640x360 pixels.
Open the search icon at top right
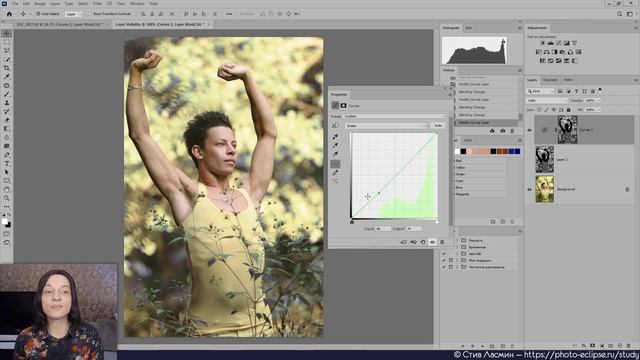619,14
